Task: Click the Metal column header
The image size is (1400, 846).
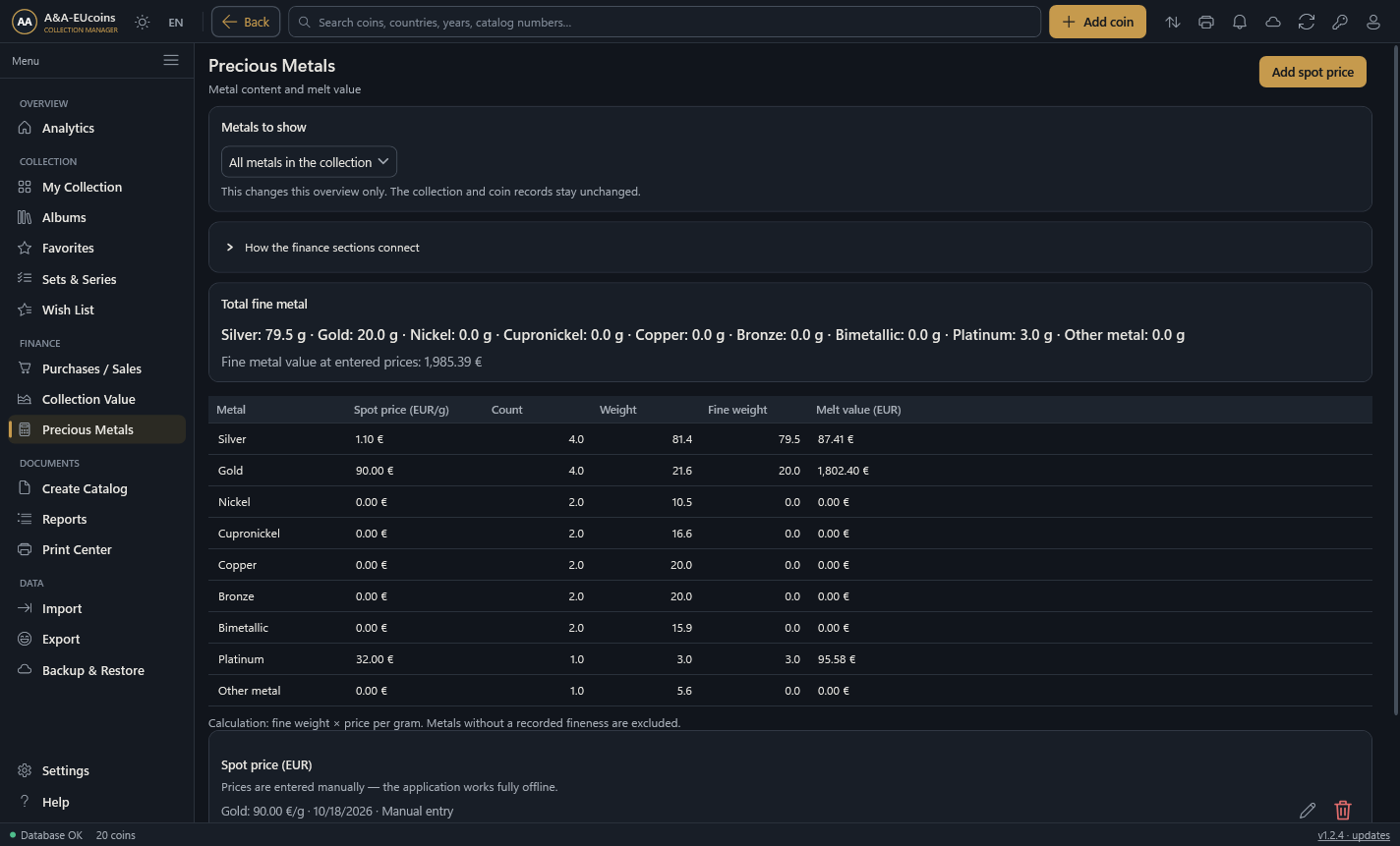Action: (x=231, y=410)
